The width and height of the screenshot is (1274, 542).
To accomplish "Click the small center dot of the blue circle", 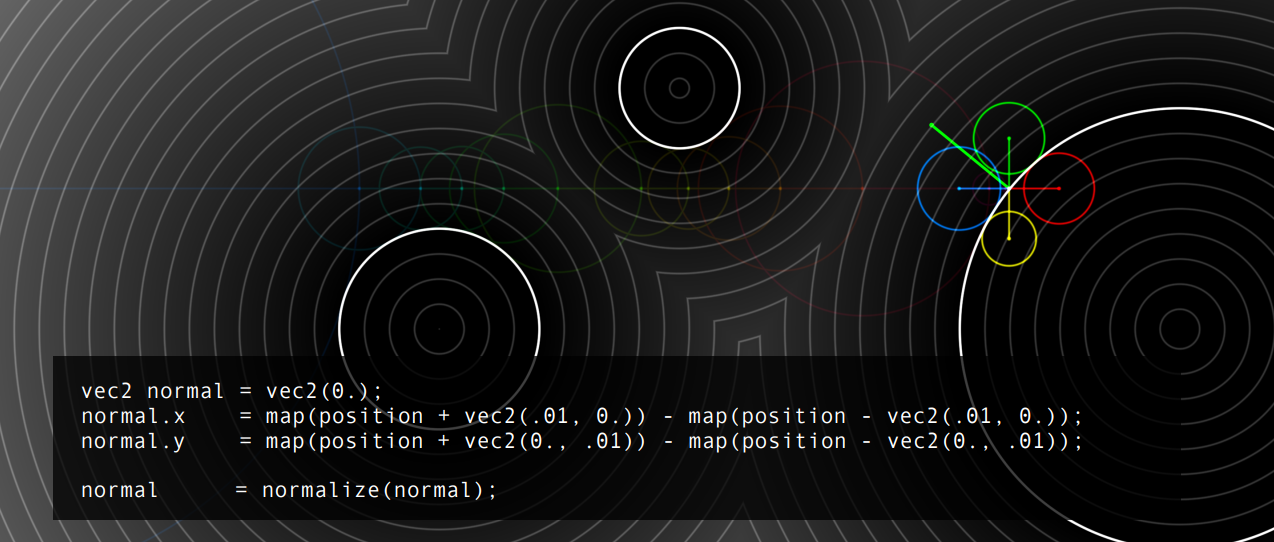I will click(x=959, y=188).
